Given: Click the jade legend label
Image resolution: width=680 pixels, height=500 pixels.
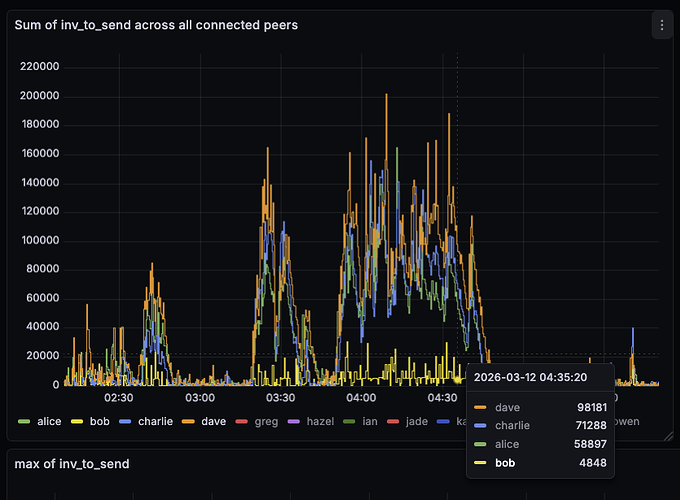Looking at the screenshot, I should click(x=417, y=422).
